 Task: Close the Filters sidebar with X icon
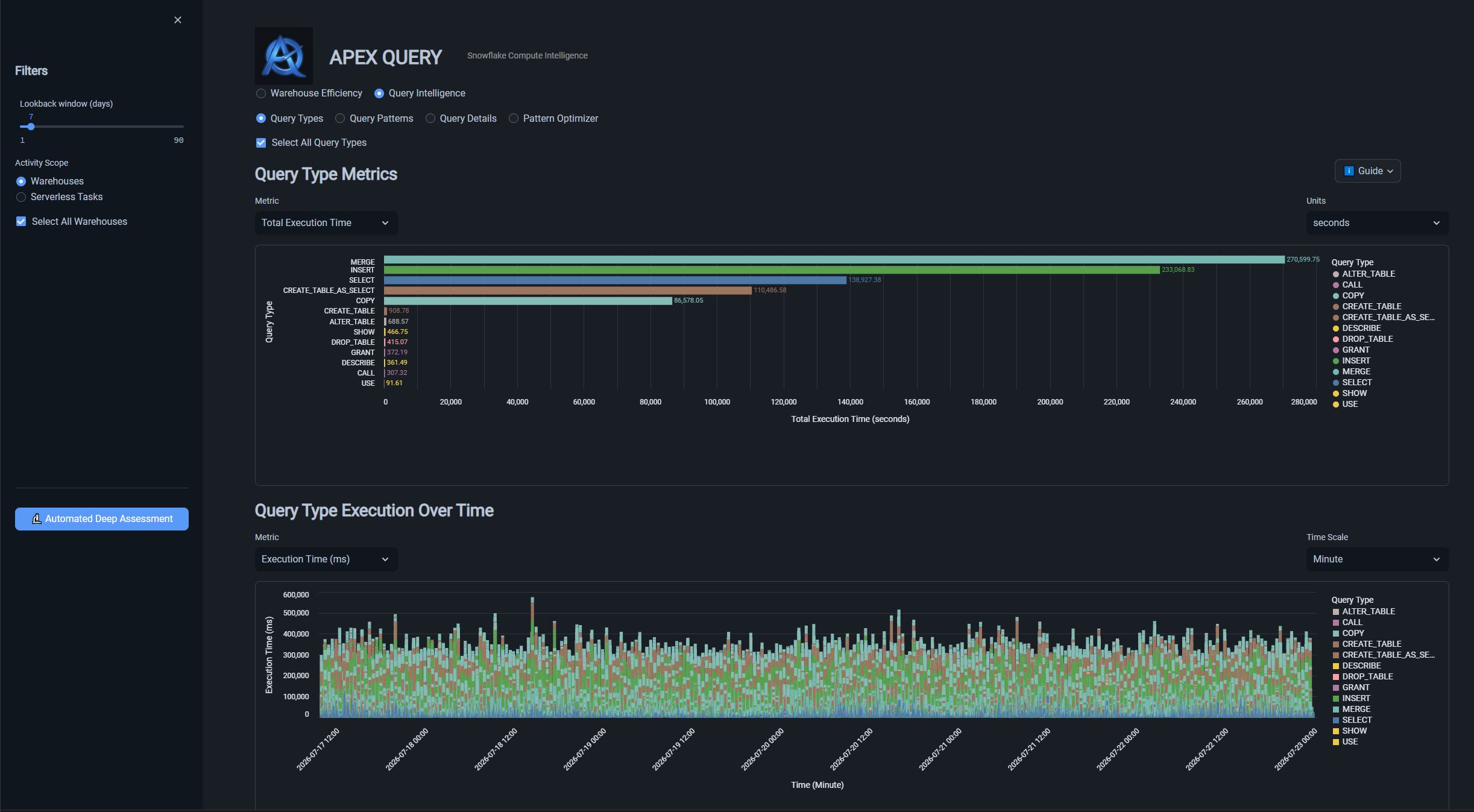click(178, 20)
